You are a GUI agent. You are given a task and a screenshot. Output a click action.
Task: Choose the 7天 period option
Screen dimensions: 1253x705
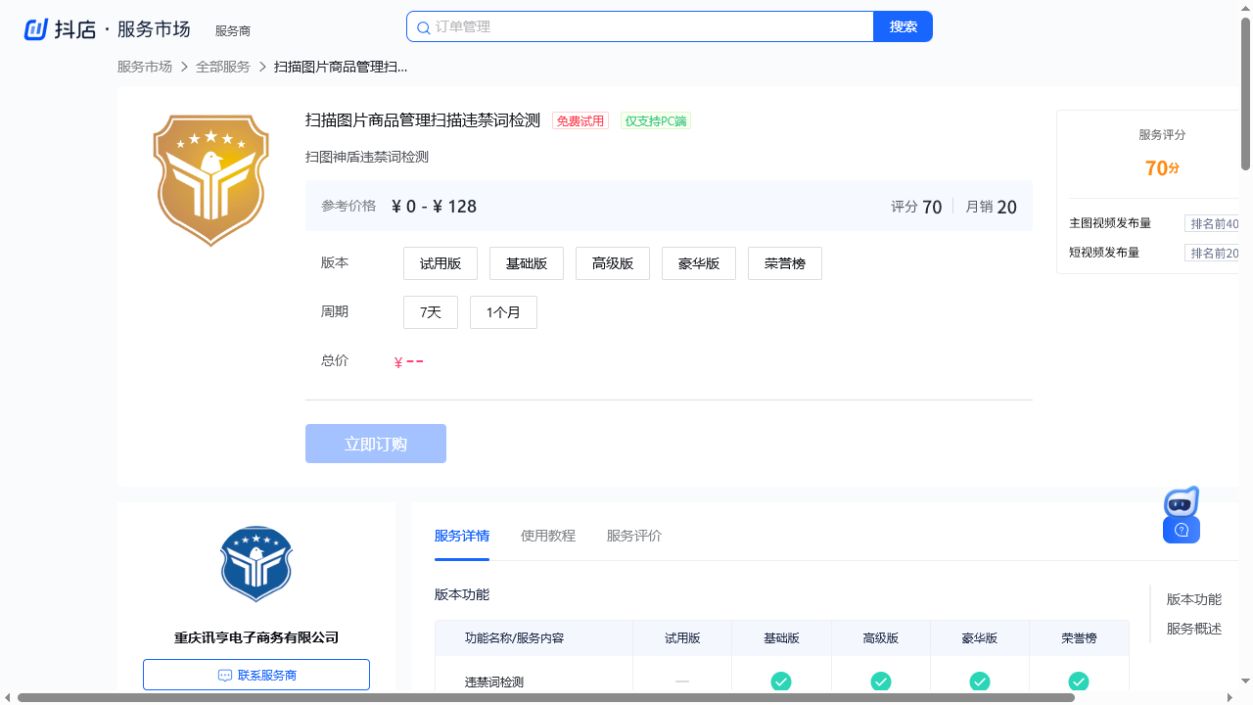430,312
